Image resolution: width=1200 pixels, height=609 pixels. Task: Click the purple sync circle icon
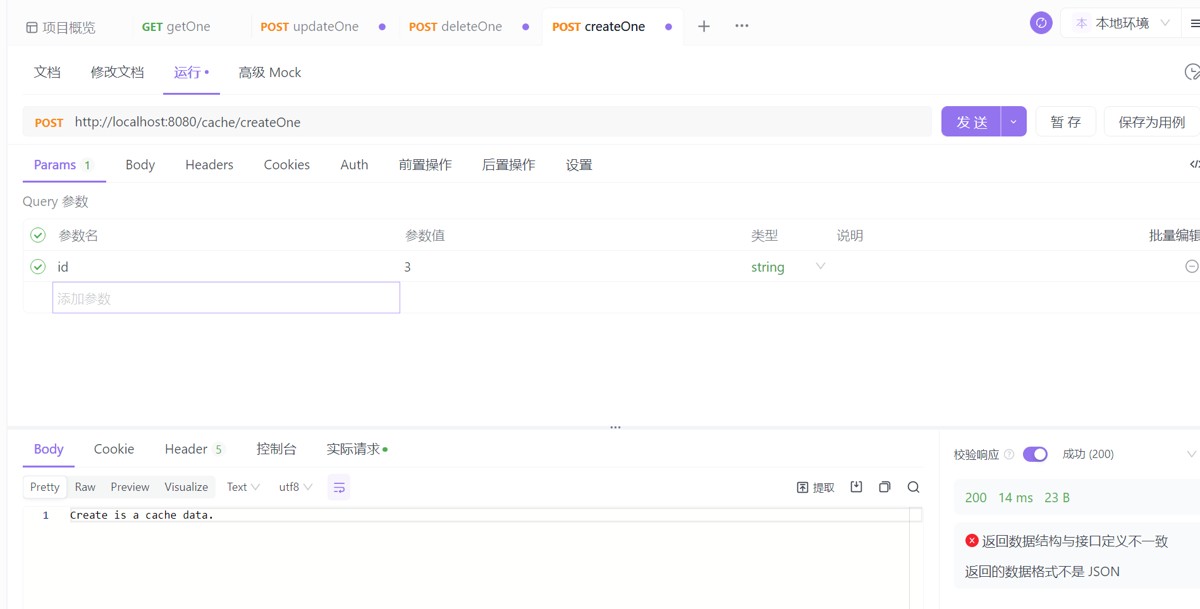(1041, 22)
